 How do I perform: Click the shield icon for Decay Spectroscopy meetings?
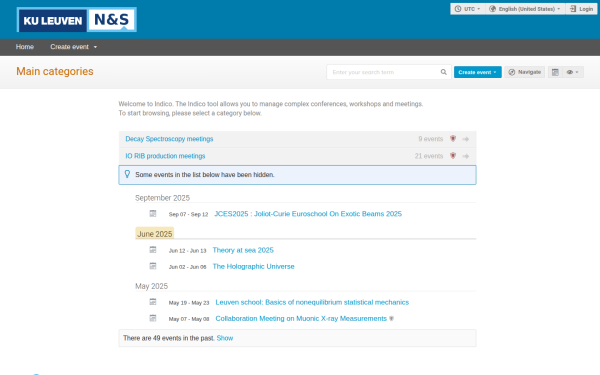453,139
